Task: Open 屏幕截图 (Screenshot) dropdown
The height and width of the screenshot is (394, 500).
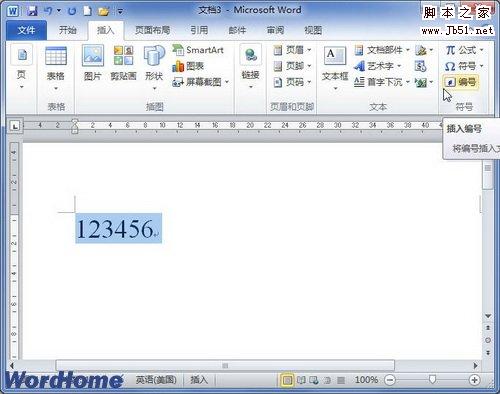Action: (x=201, y=82)
